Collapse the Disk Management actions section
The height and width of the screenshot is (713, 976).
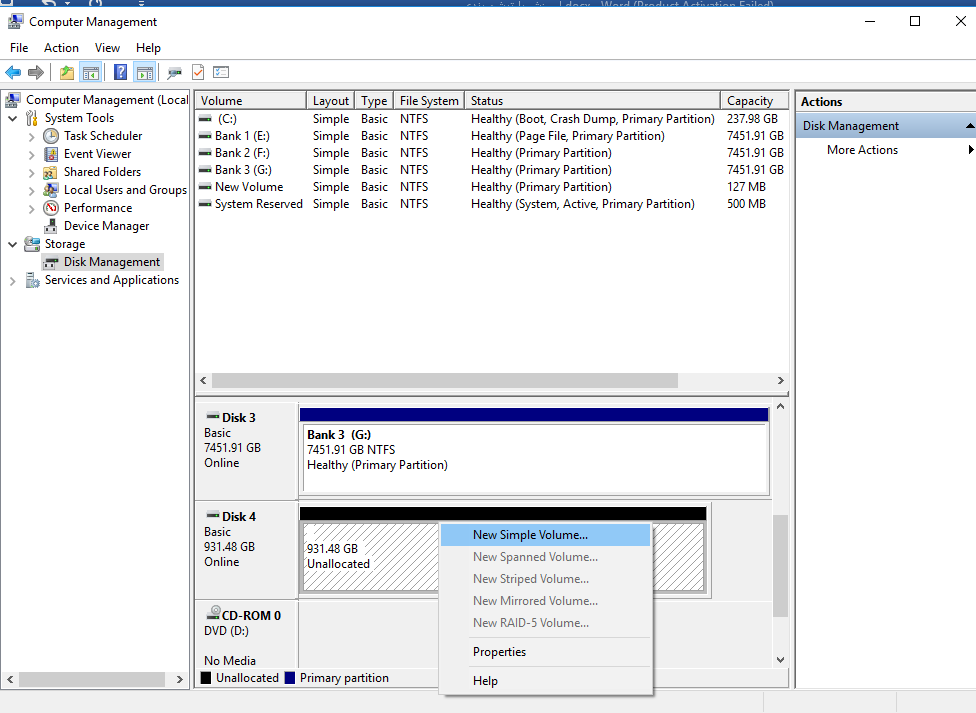tap(969, 126)
